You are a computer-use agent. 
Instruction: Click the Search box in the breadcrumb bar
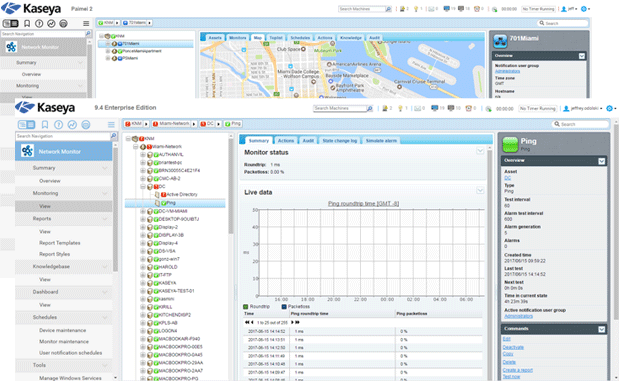[x=580, y=124]
